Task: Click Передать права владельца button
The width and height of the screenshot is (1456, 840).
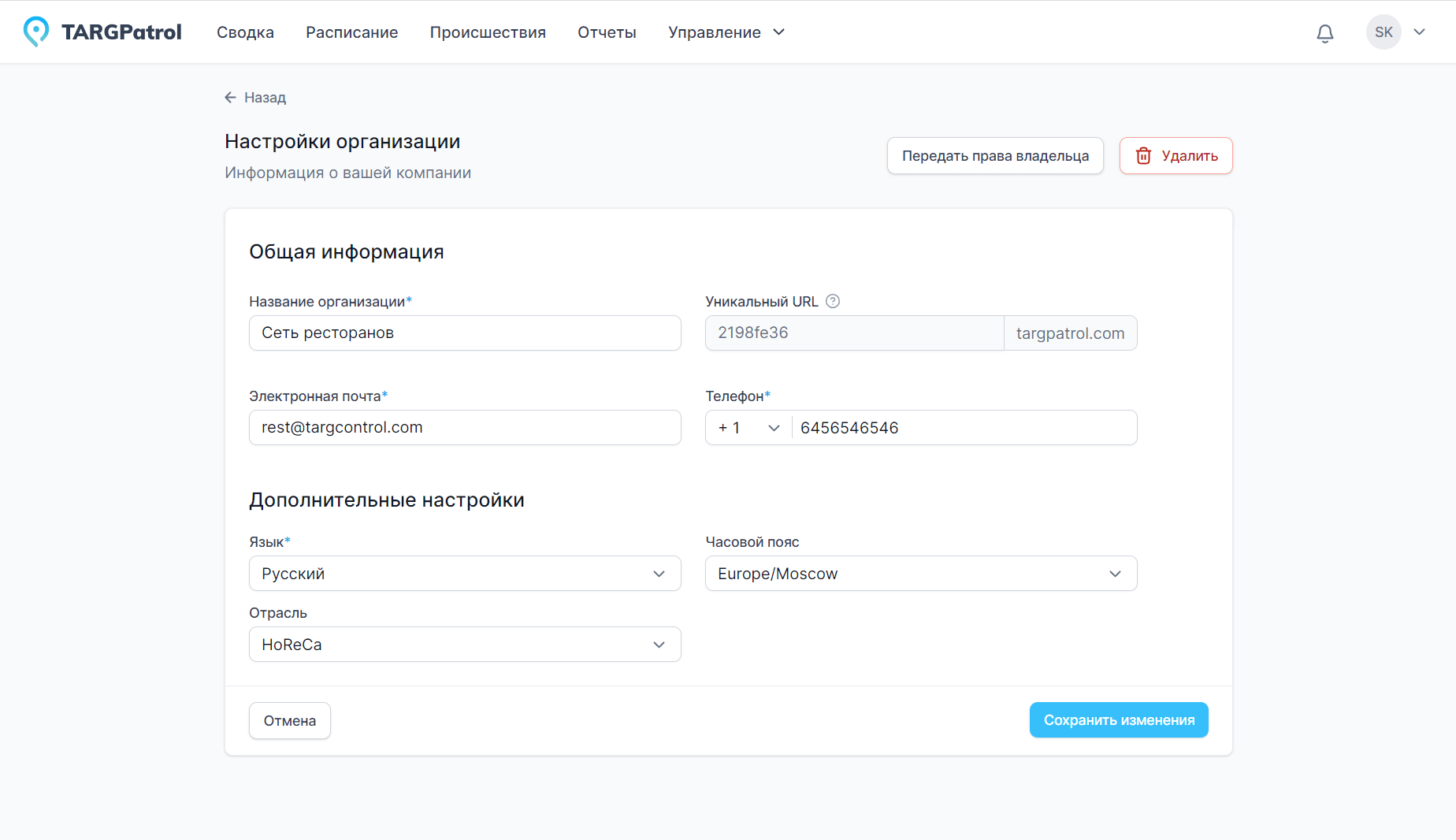Action: tap(995, 156)
